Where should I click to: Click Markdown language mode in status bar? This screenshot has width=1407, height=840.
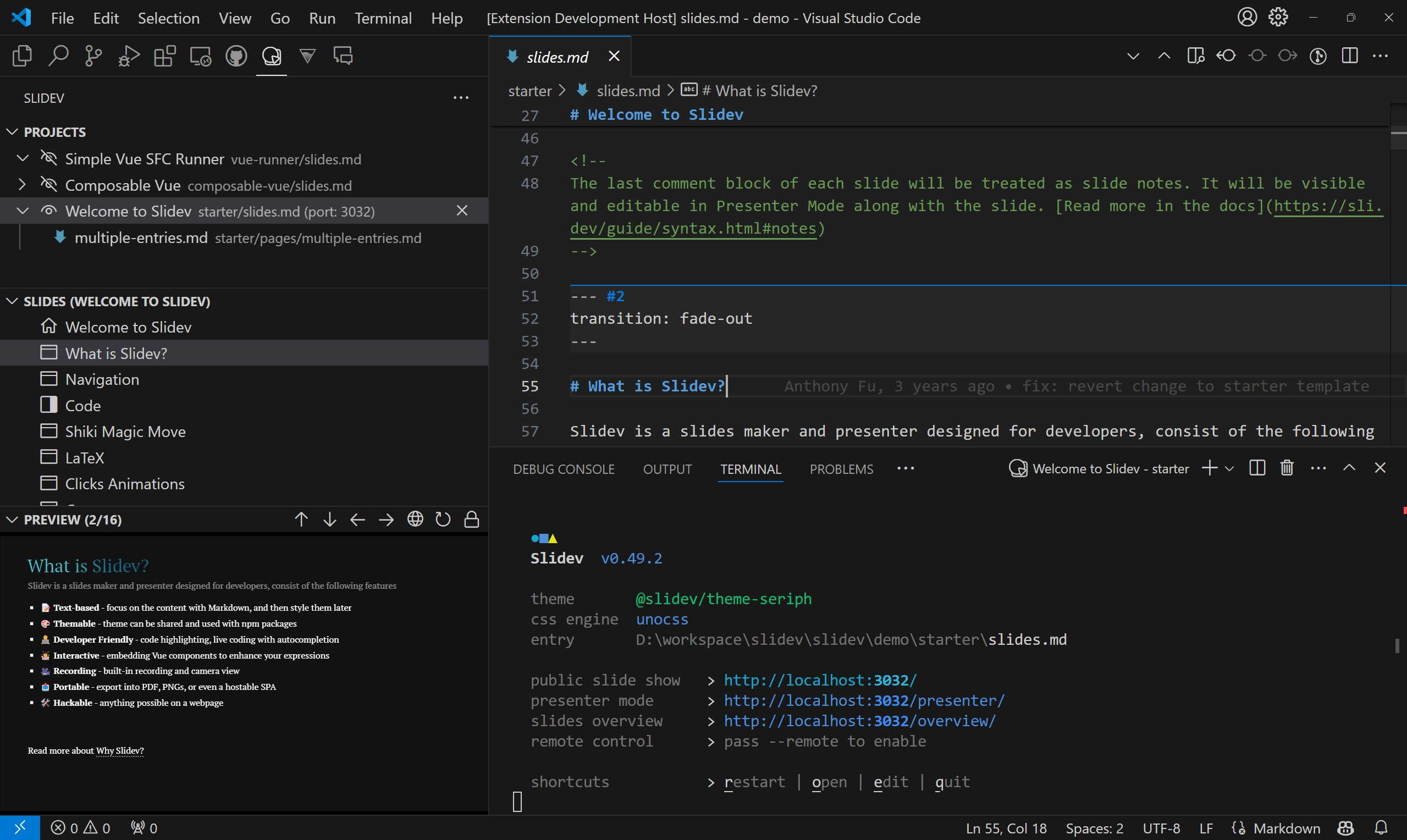click(1287, 828)
